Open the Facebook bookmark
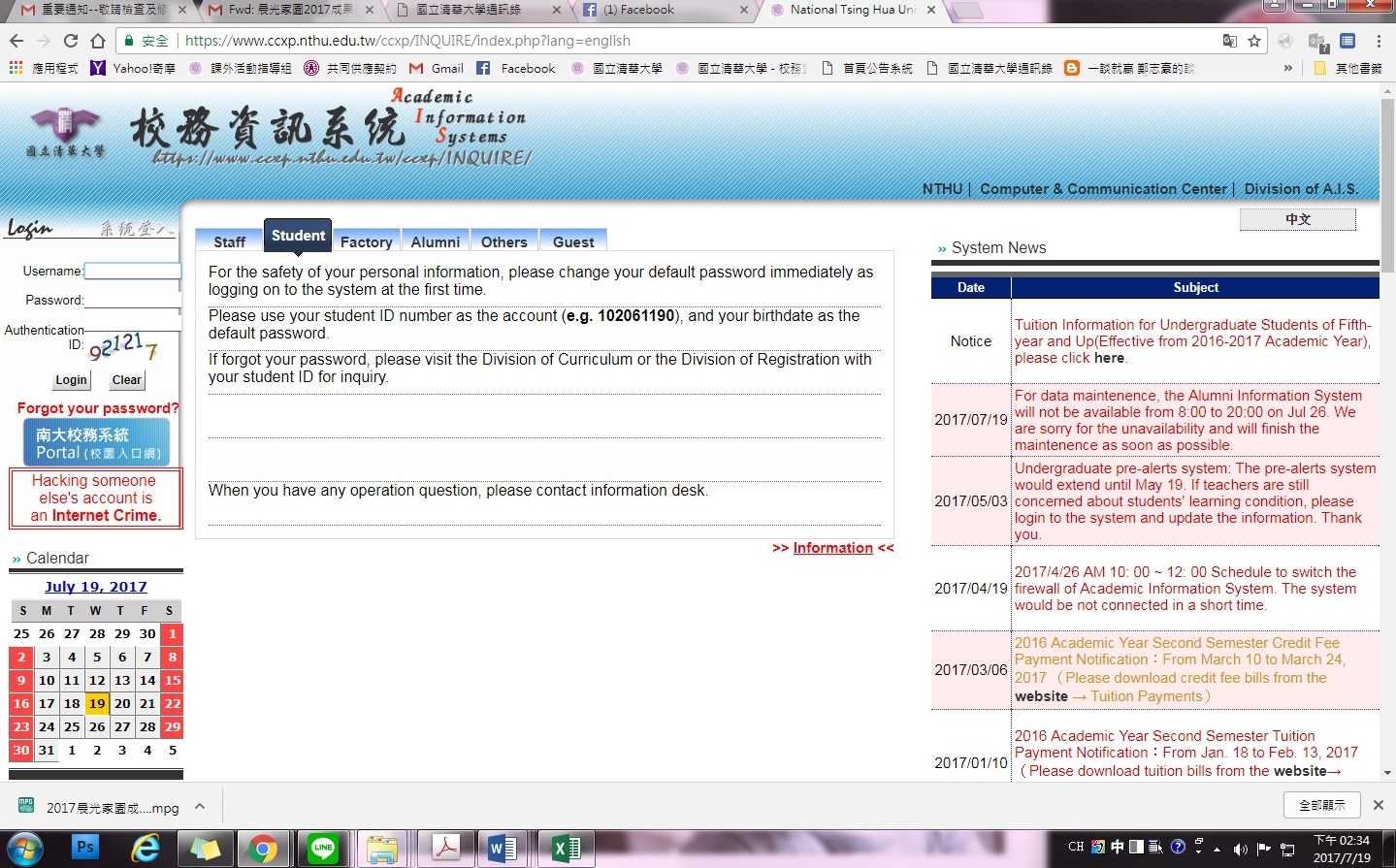 515,68
